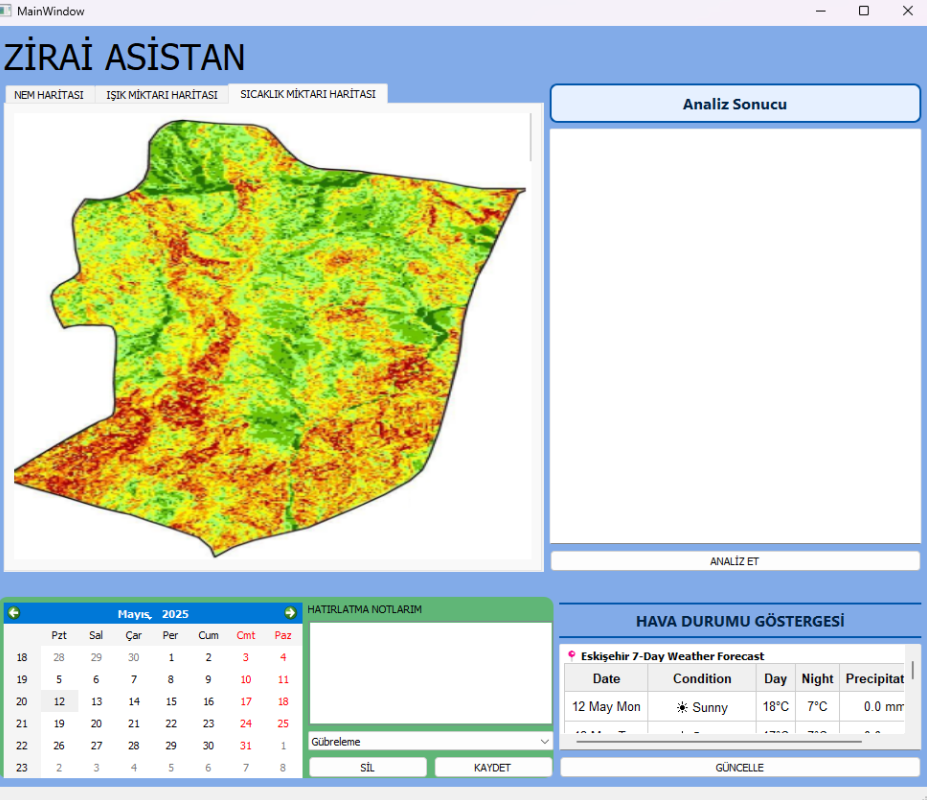Click GÜNCELLE to refresh weather
The width and height of the screenshot is (927, 800).
pyautogui.click(x=739, y=767)
